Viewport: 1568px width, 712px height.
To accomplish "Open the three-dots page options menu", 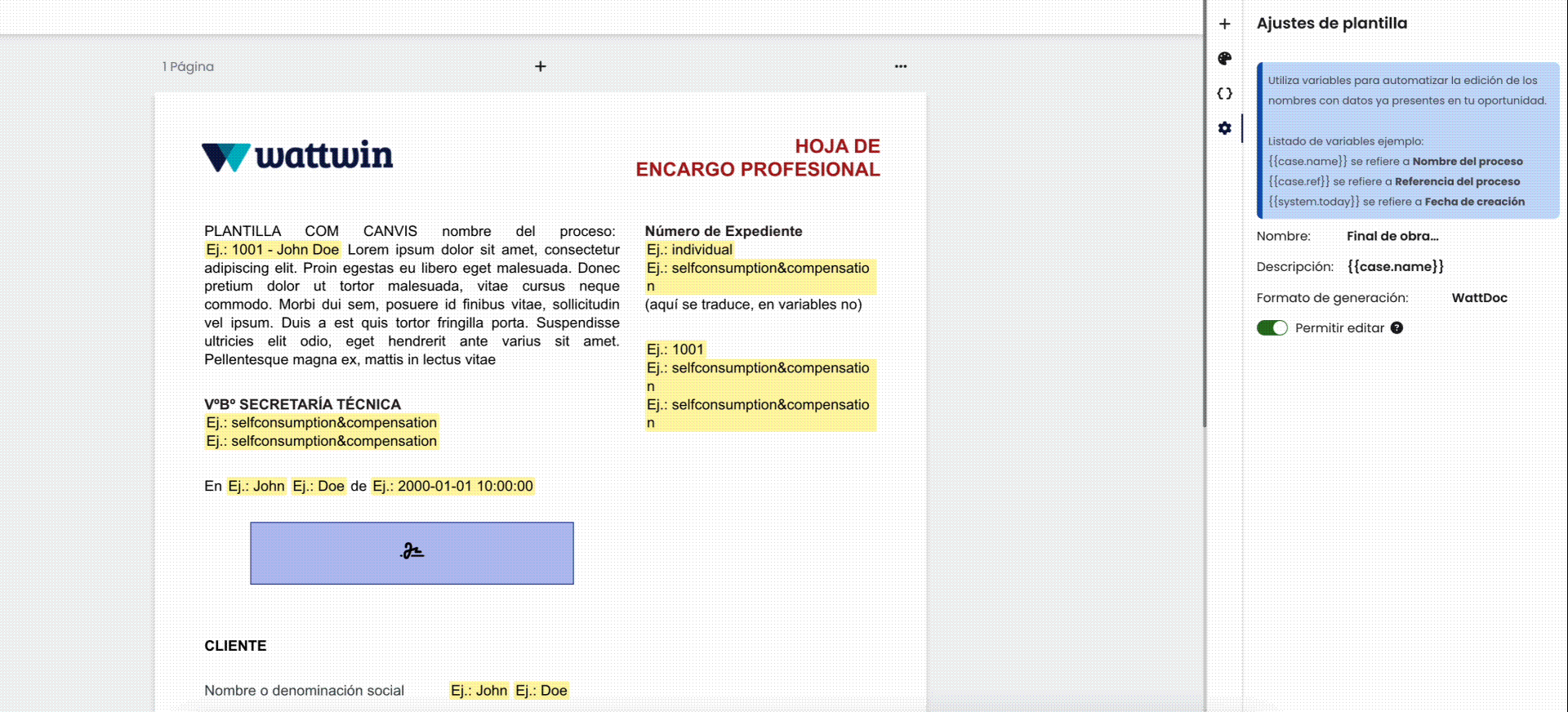I will tap(901, 66).
